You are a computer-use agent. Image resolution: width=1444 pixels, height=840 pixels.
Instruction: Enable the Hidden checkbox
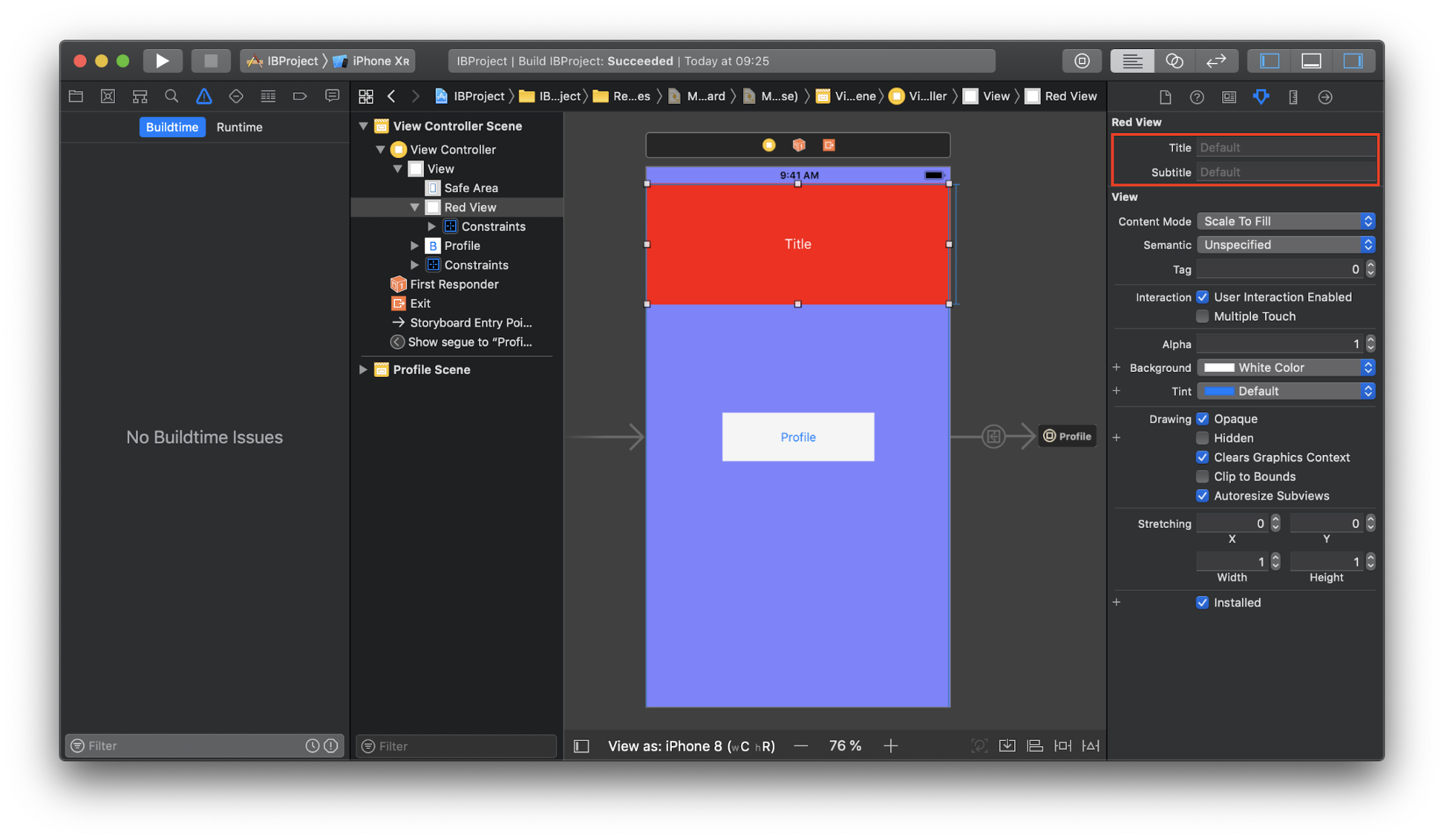1202,438
